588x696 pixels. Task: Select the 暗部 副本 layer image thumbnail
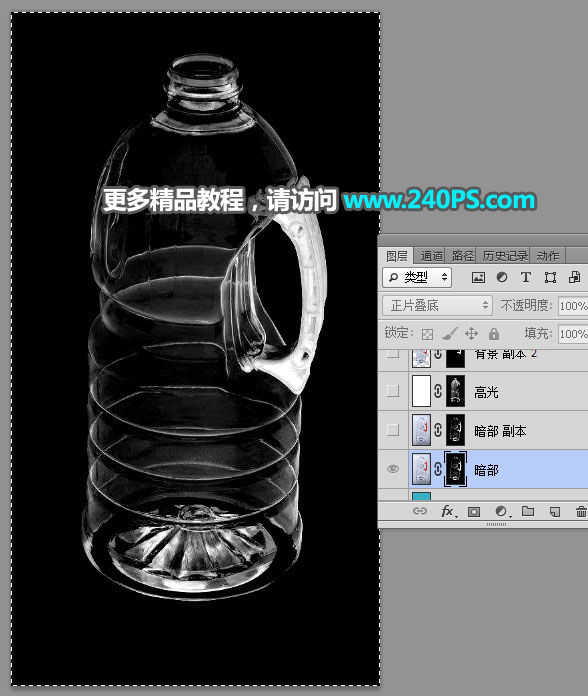[x=421, y=430]
